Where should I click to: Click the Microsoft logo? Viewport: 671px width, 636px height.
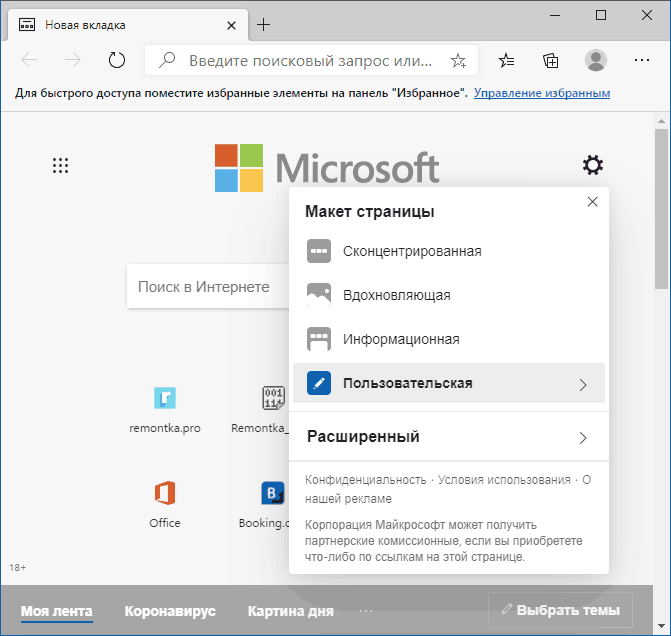click(x=327, y=168)
